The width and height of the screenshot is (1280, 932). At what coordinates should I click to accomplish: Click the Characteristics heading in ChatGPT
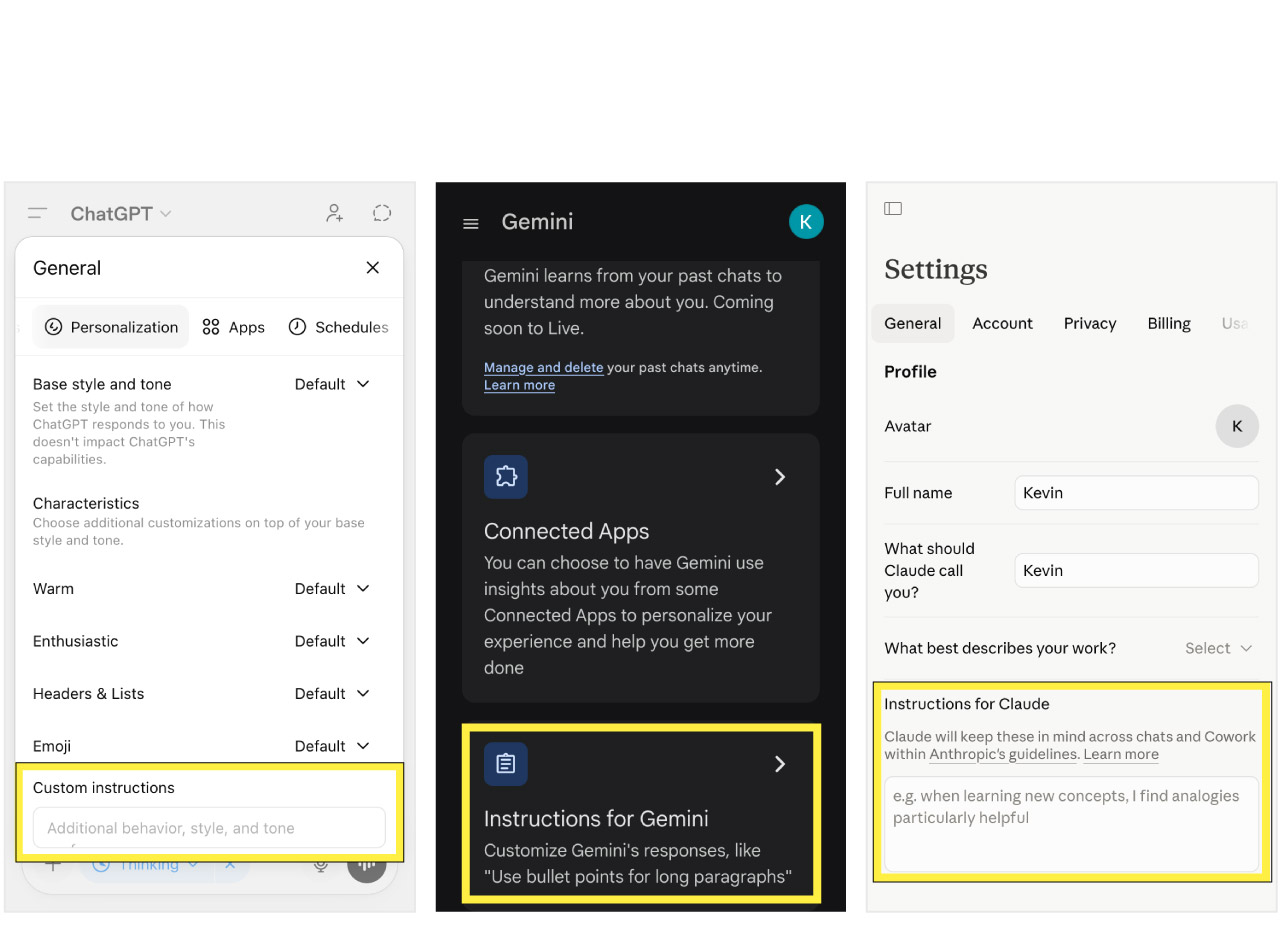point(86,504)
